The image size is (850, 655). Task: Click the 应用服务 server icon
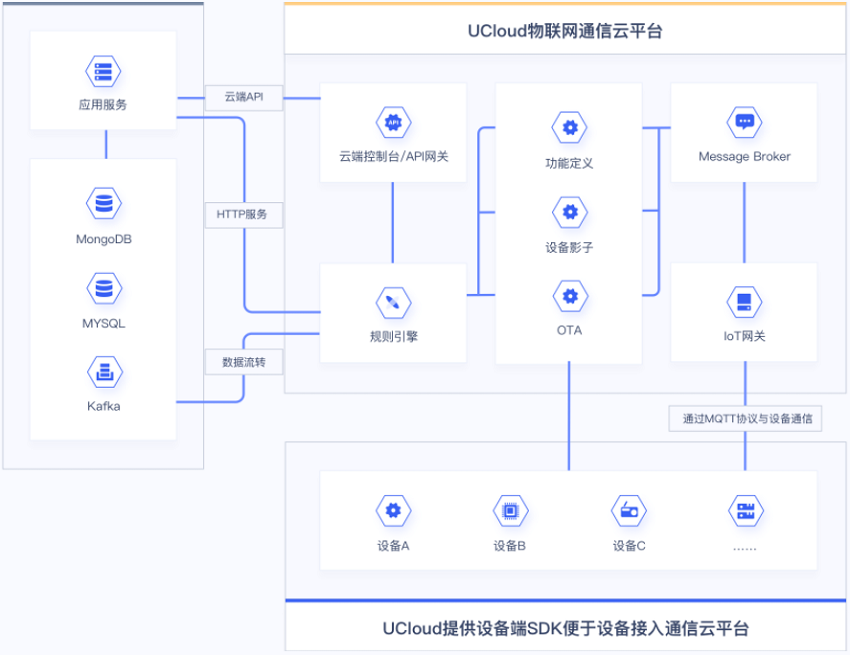click(103, 71)
